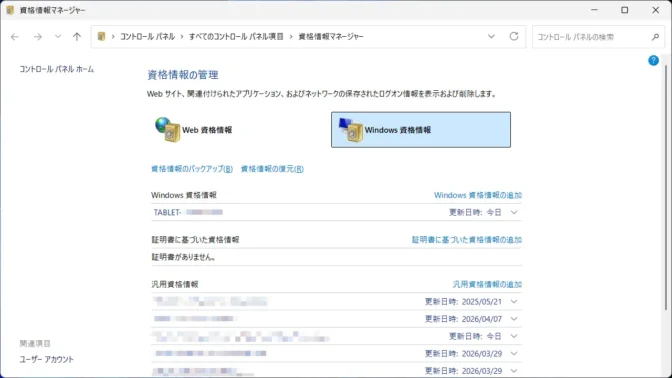
Task: Open ユーザー アカウント related link
Action: pos(47,359)
